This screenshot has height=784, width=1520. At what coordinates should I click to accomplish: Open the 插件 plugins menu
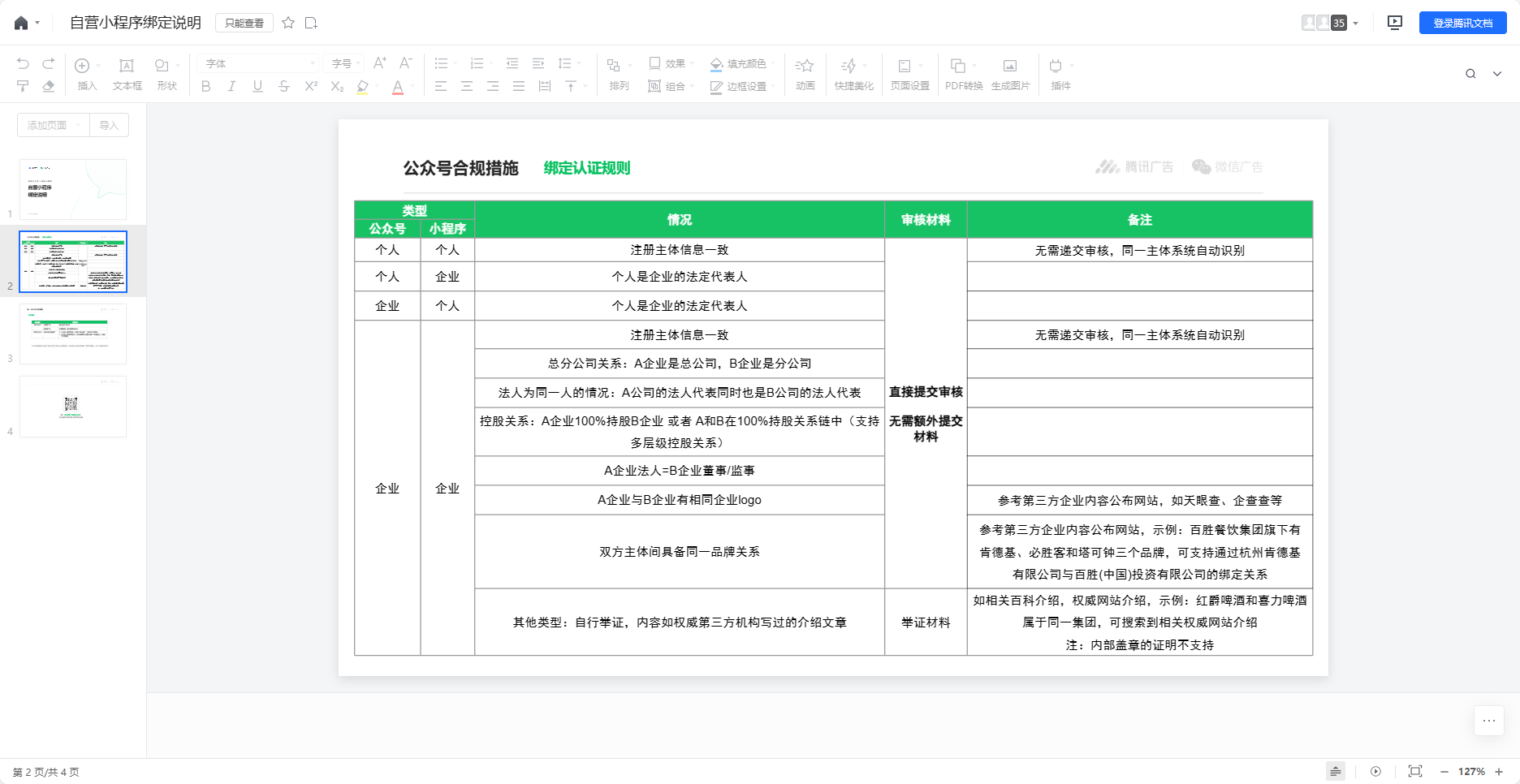1060,74
